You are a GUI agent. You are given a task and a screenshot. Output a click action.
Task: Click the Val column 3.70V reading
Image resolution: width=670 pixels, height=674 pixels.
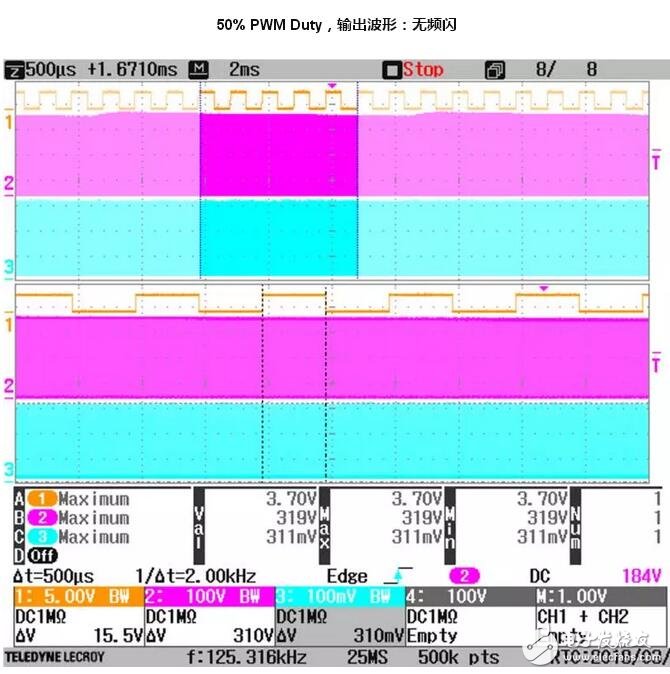291,499
